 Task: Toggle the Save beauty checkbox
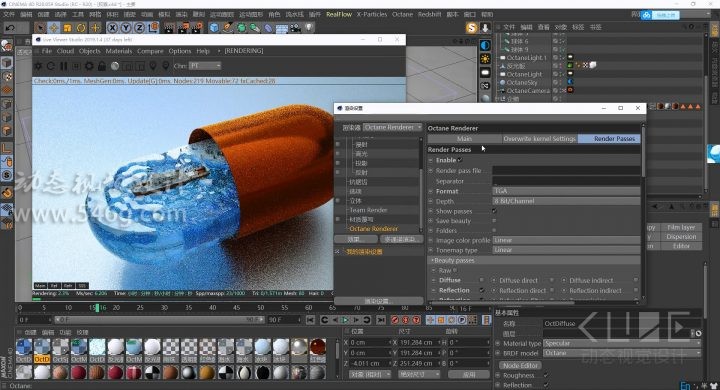click(x=495, y=221)
